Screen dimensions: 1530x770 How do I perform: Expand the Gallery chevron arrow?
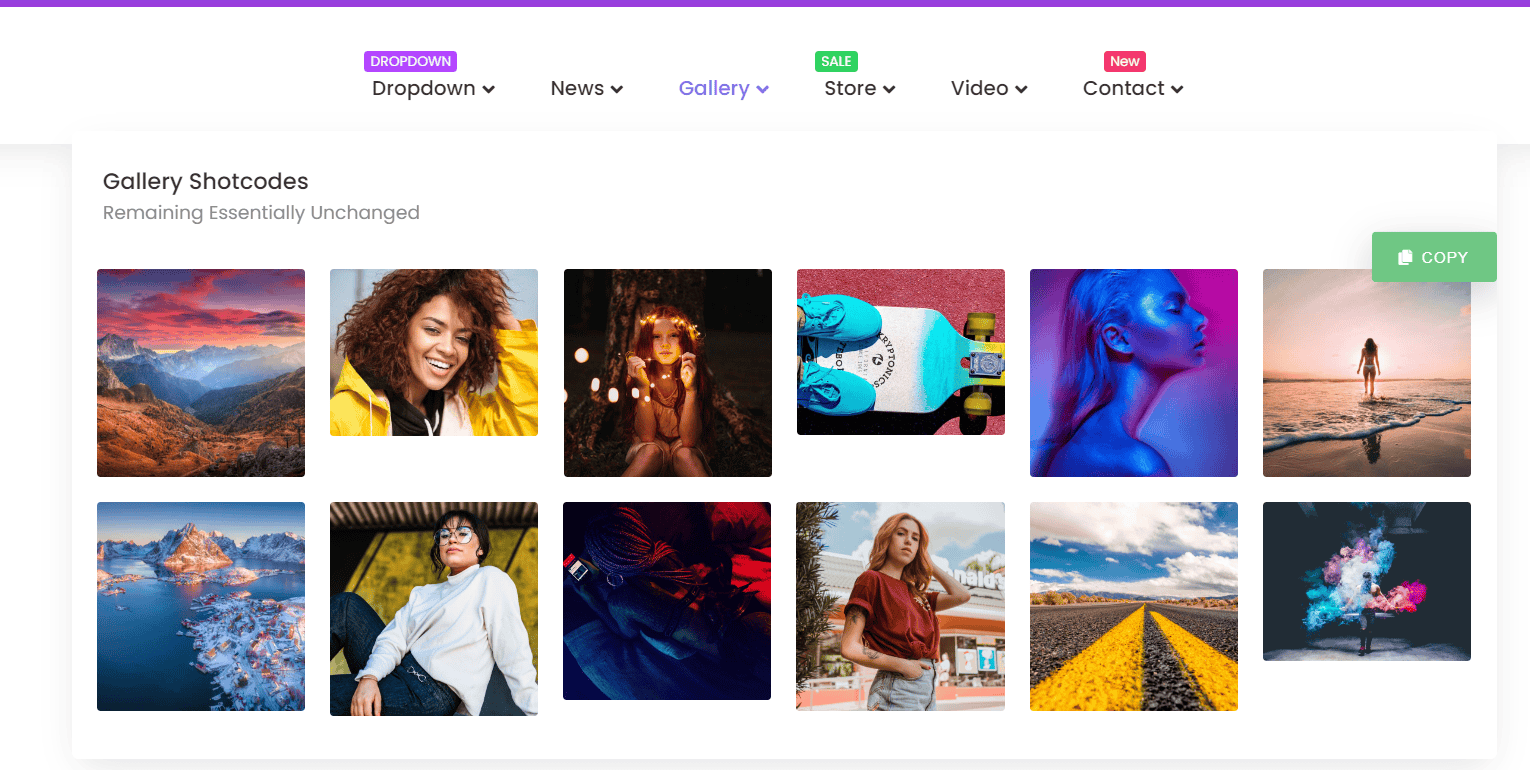coord(762,89)
